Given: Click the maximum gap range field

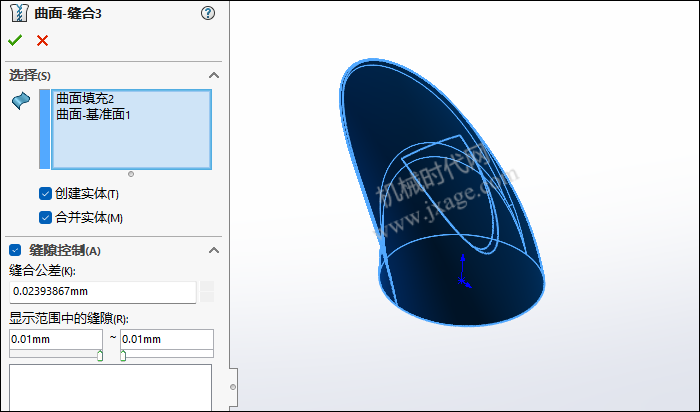Looking at the screenshot, I should click(167, 339).
